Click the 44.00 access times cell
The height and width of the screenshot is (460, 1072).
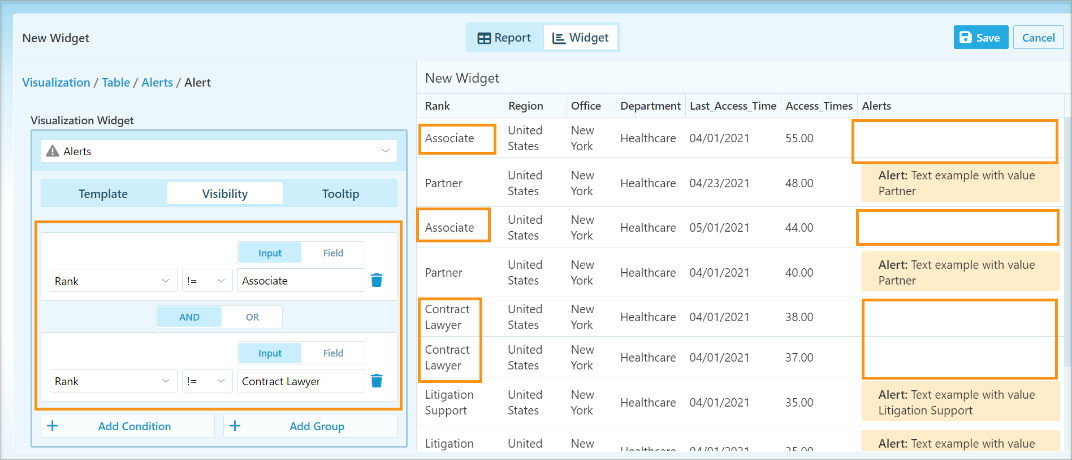coord(799,228)
